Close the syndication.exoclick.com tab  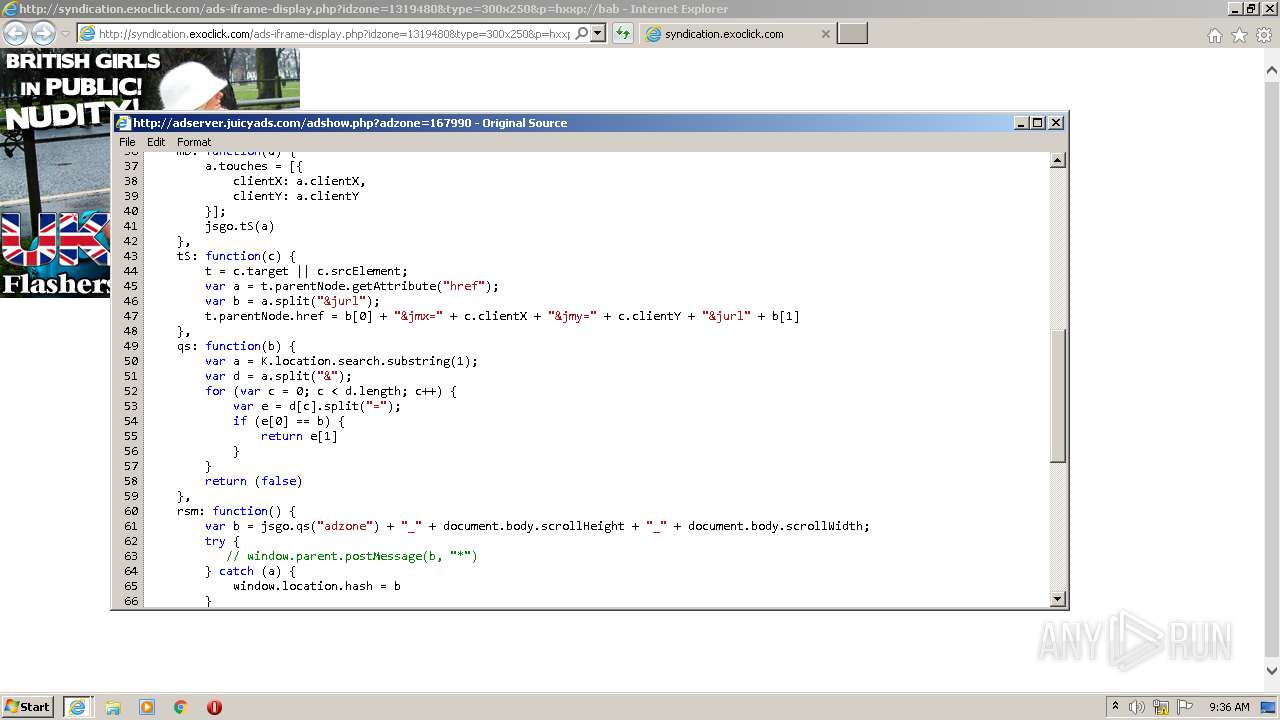point(825,34)
